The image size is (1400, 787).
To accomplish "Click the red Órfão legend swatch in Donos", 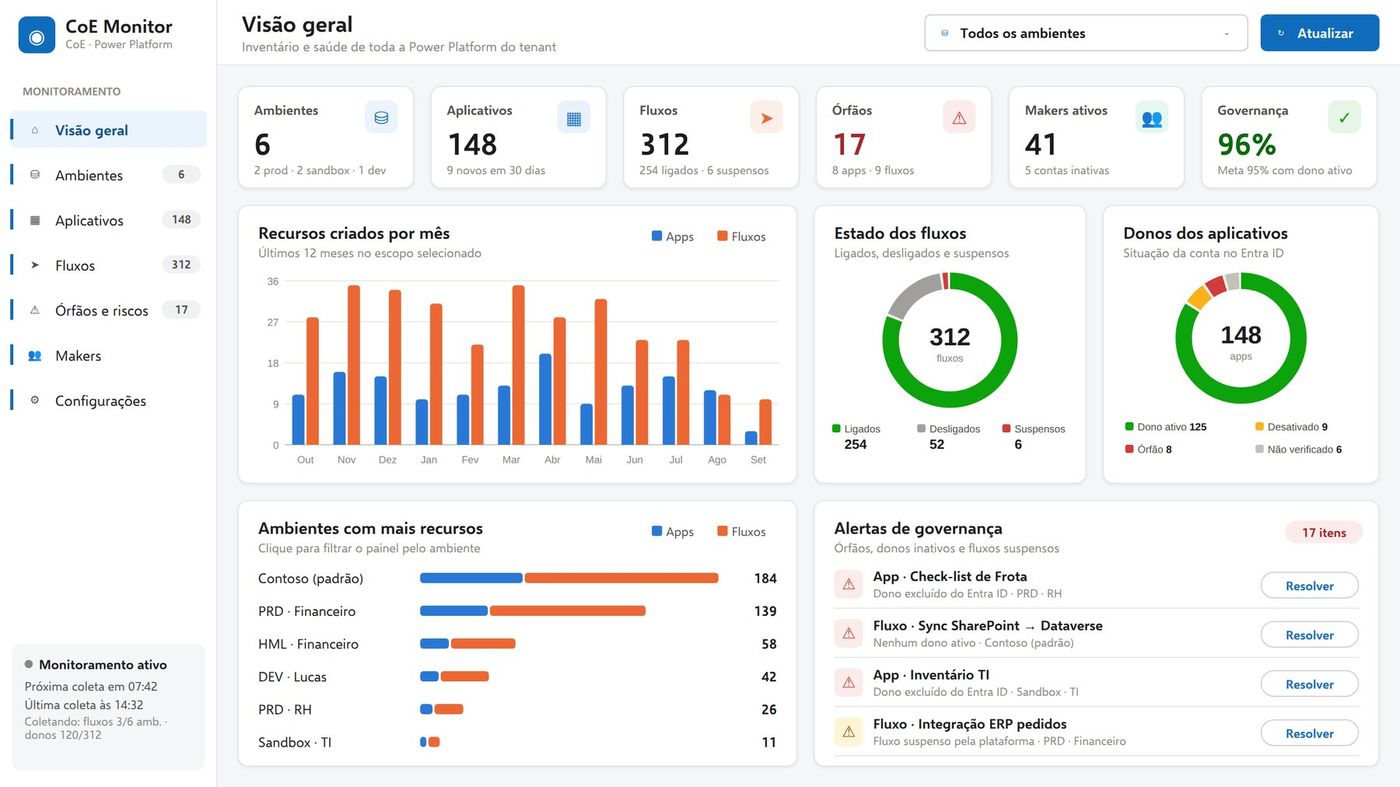I will coord(1129,449).
